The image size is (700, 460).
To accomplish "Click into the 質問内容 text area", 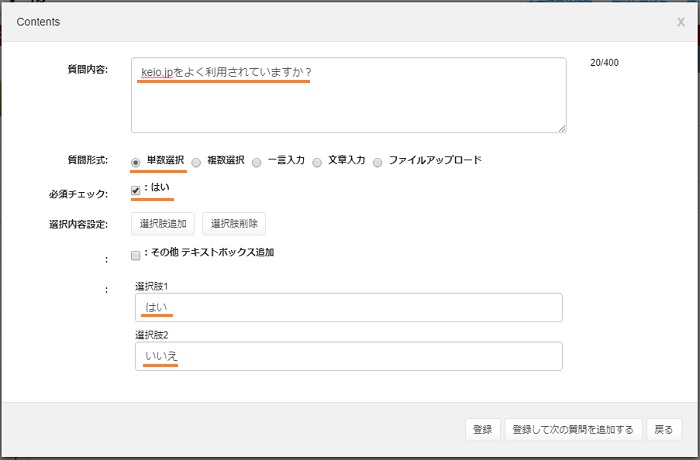I will (348, 95).
